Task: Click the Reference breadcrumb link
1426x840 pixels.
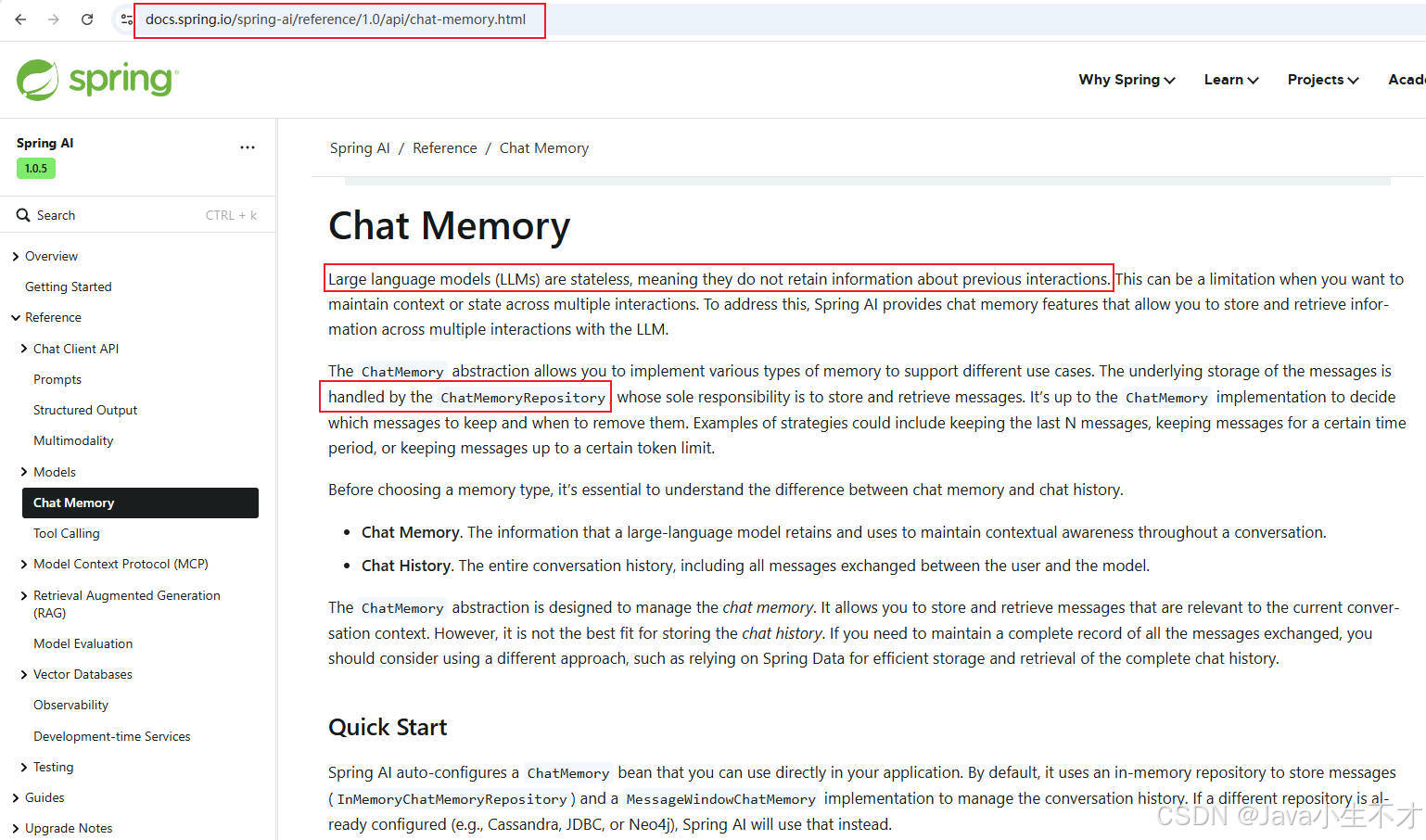Action: [x=445, y=148]
